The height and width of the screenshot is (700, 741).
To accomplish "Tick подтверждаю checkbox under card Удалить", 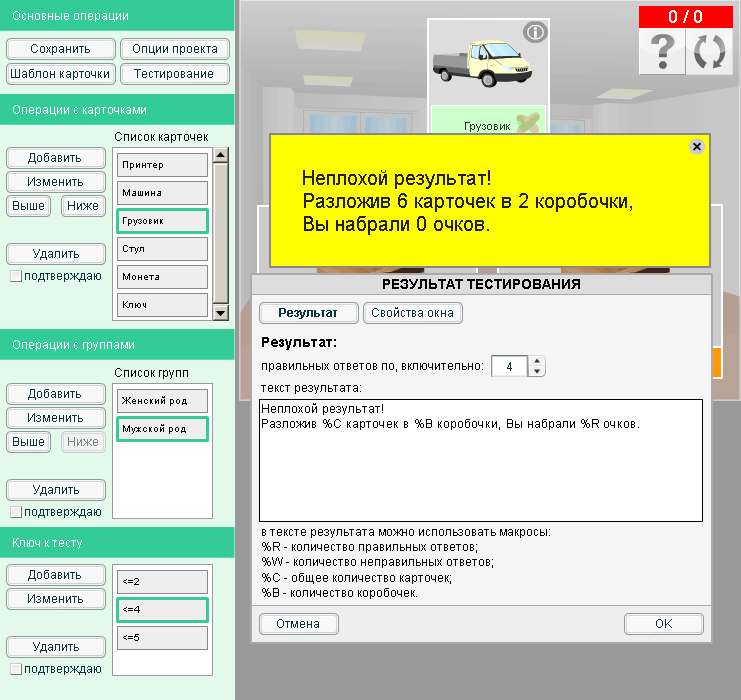I will tap(16, 276).
